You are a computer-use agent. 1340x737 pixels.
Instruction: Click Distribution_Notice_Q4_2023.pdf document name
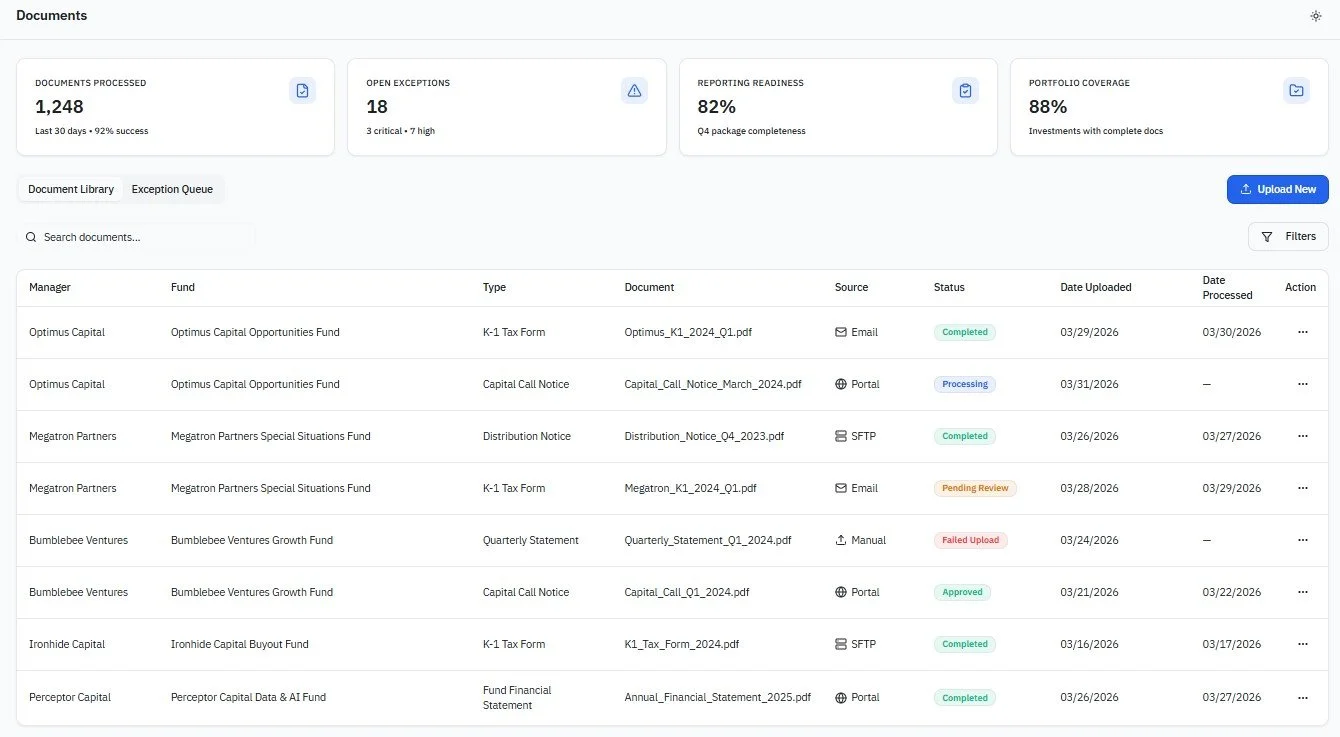coord(704,436)
